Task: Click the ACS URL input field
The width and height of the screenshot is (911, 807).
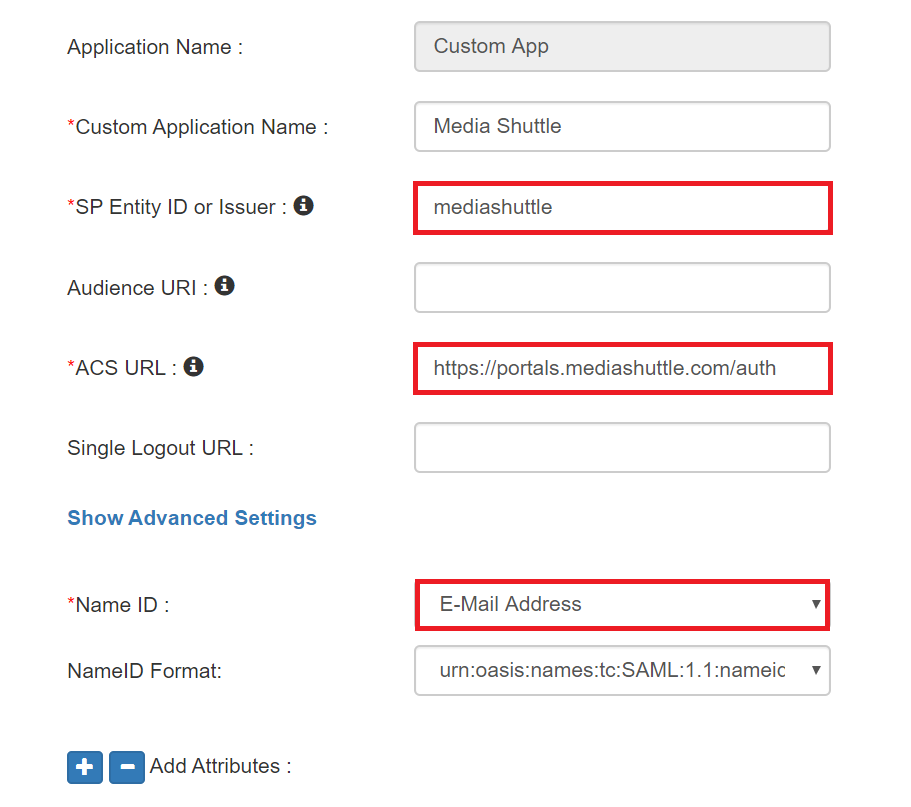Action: click(622, 368)
